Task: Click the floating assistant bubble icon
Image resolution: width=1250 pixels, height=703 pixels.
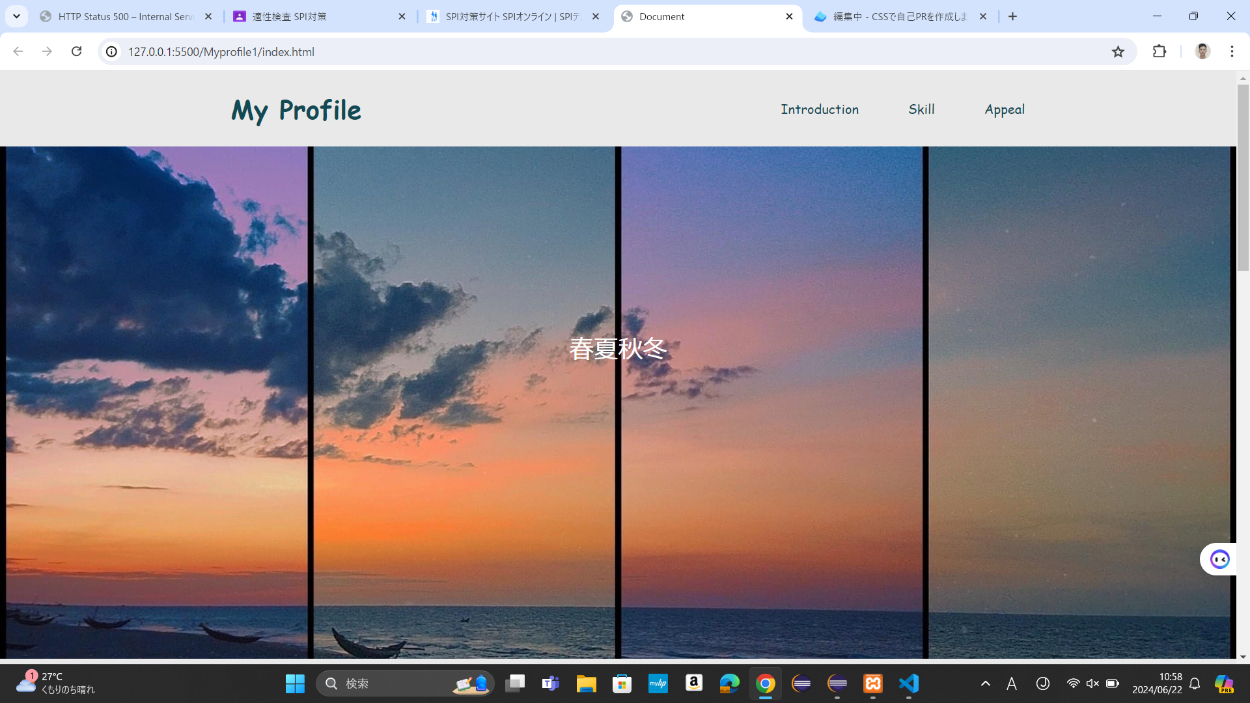Action: (1219, 559)
